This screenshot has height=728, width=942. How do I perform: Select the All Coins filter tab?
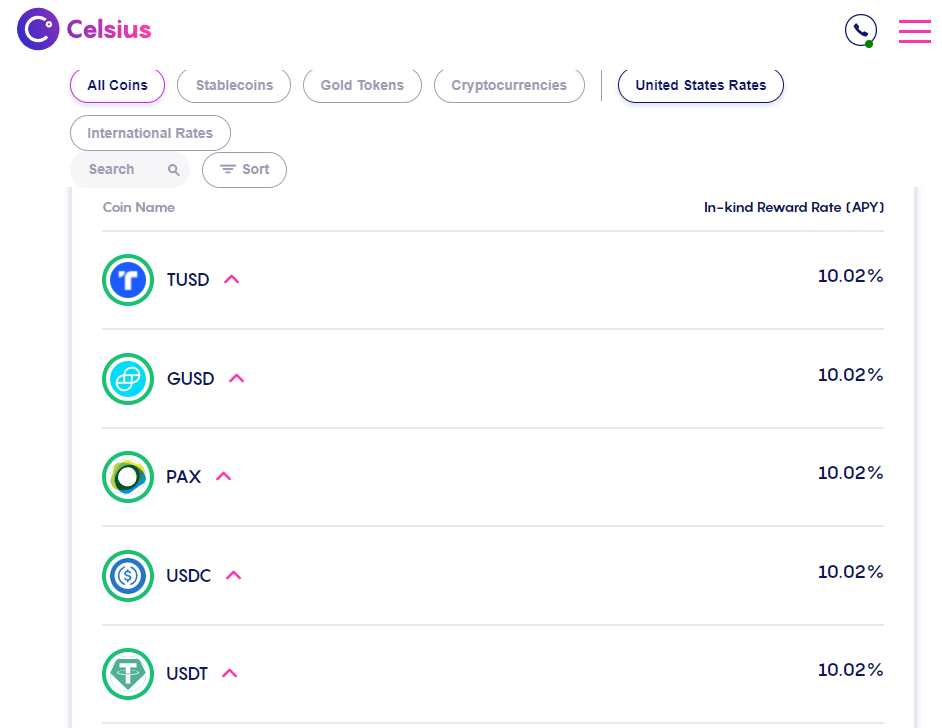(117, 85)
